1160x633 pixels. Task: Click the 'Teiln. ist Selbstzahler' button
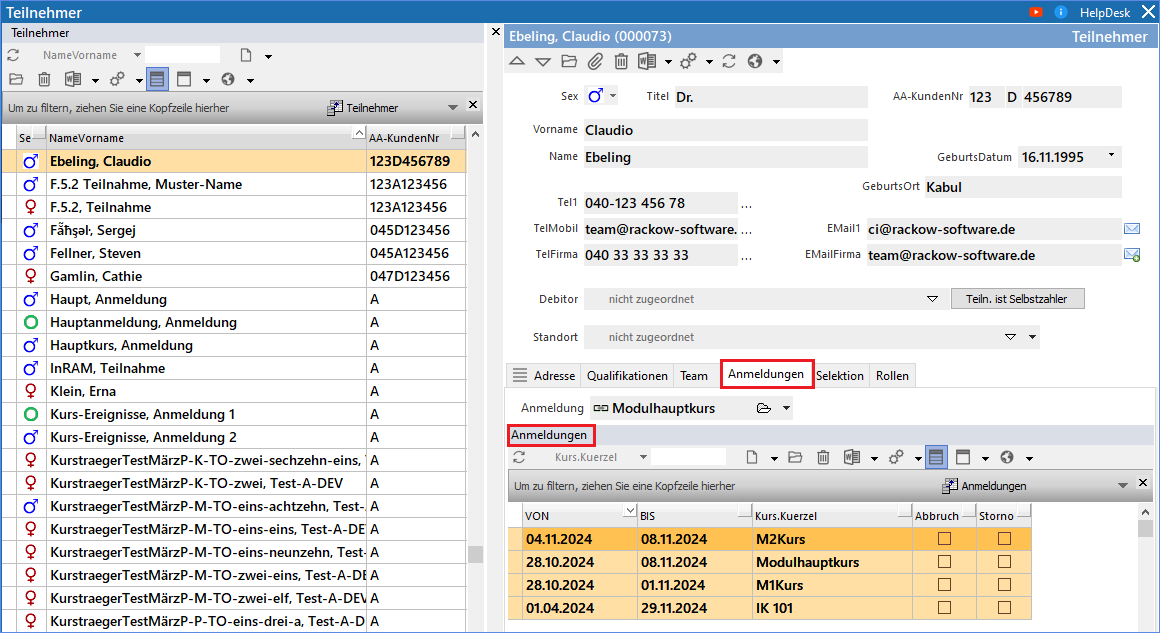point(1018,299)
